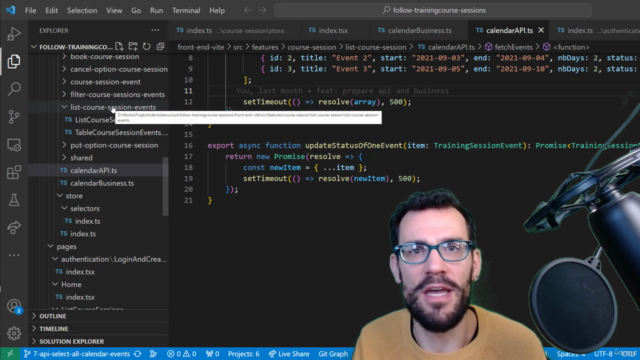The image size is (640, 360).
Task: Open errors and warnings in status bar
Action: (x=182, y=354)
